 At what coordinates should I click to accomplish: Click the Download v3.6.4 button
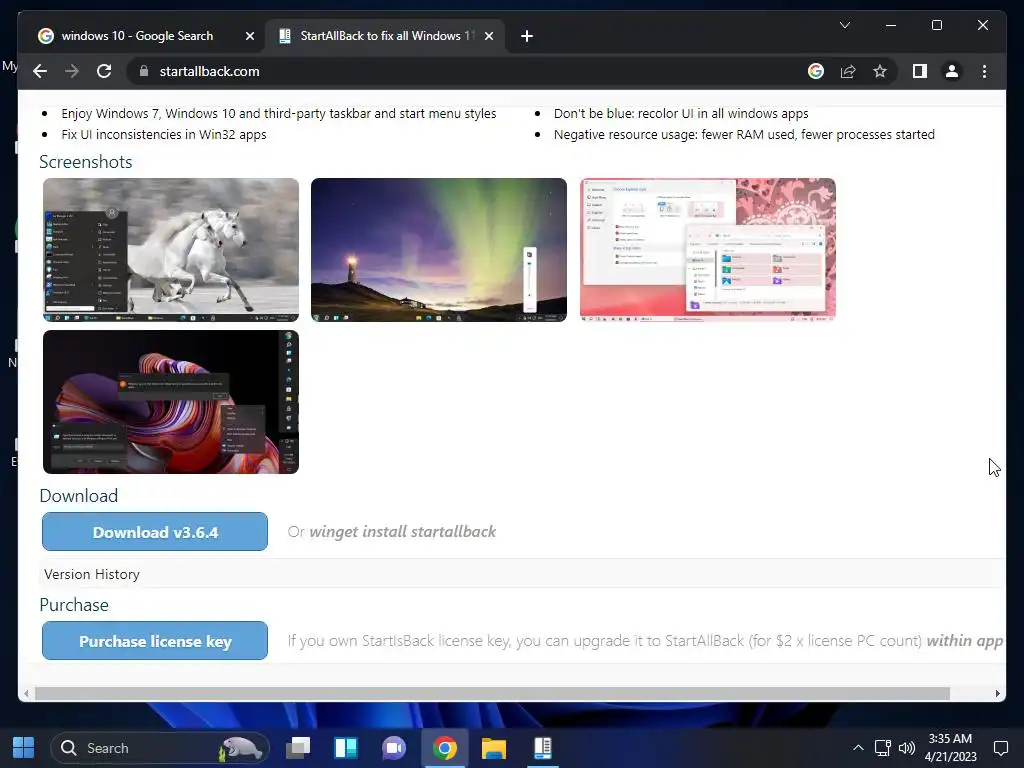[x=155, y=532]
